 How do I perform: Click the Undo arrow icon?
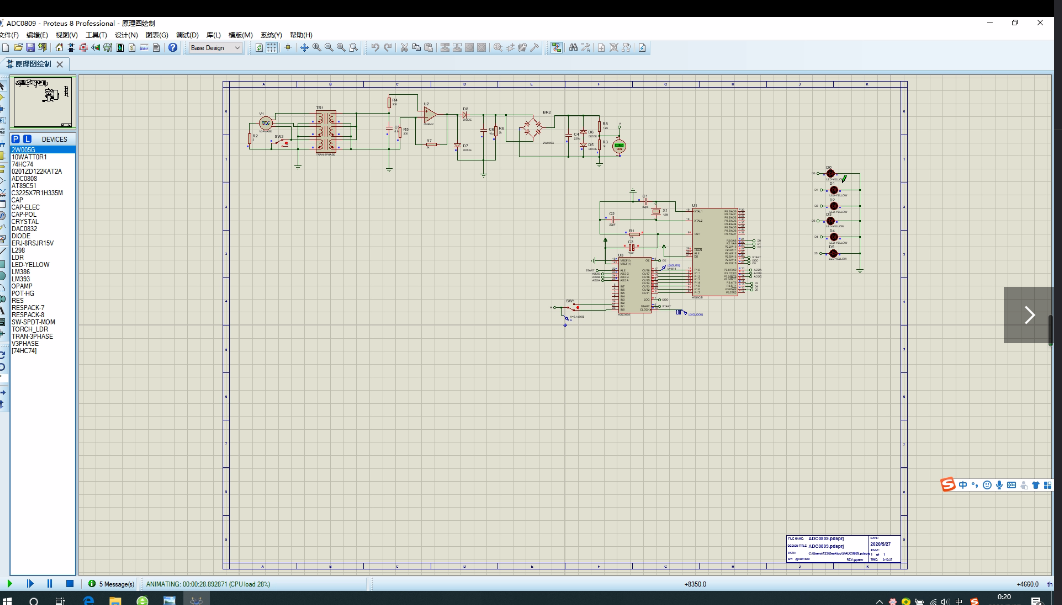point(375,47)
